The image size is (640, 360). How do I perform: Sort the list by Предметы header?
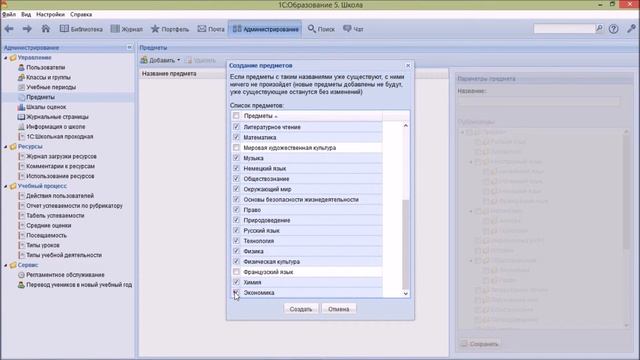point(260,116)
